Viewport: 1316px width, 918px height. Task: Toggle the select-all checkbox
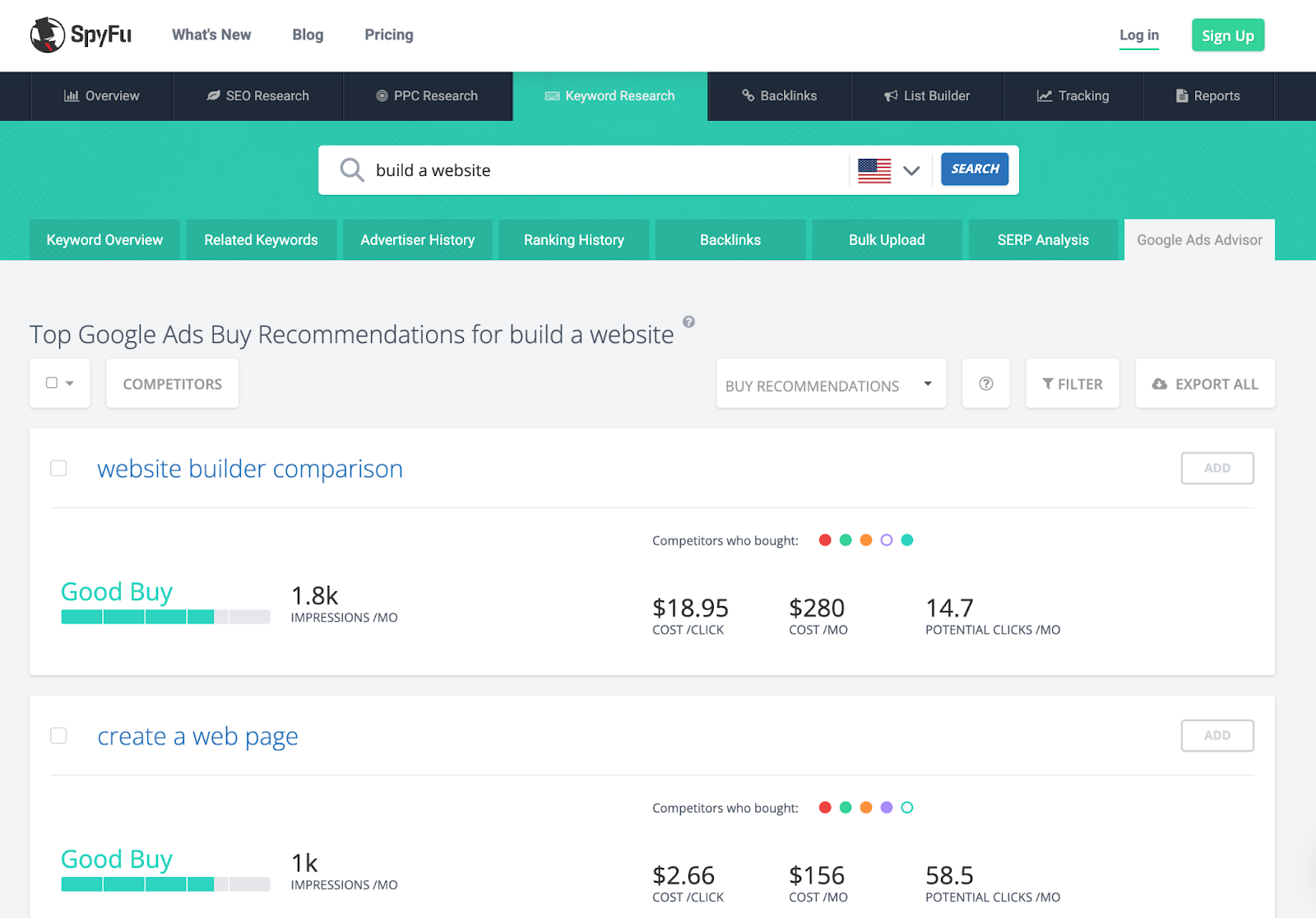pyautogui.click(x=52, y=382)
